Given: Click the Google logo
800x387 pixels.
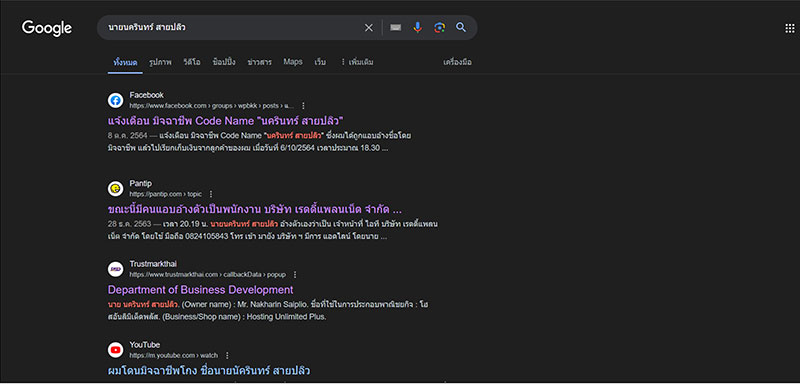Looking at the screenshot, I should 46,28.
